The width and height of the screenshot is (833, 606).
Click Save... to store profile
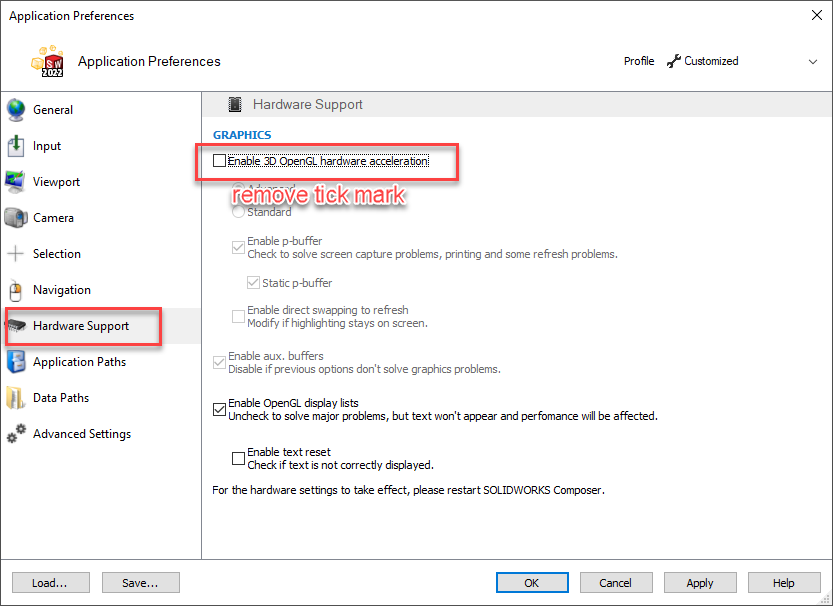[x=140, y=583]
